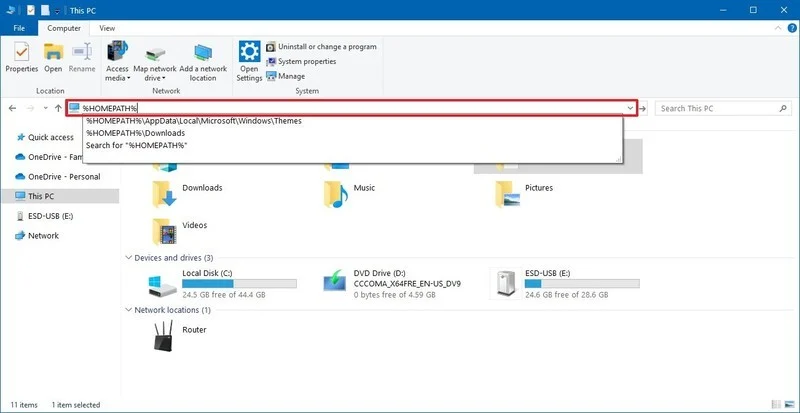
Task: Open Access media ribbon button
Action: (x=117, y=61)
